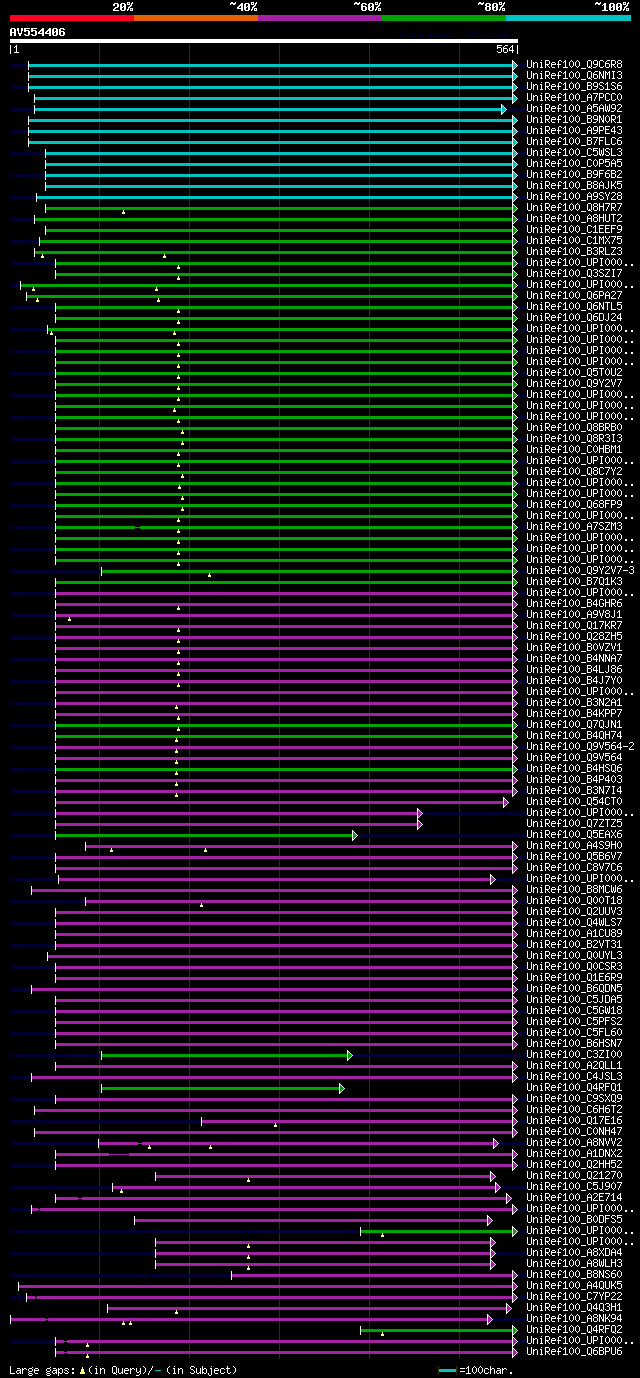Select the UniRef100_Q8R3I3 label

[574, 438]
